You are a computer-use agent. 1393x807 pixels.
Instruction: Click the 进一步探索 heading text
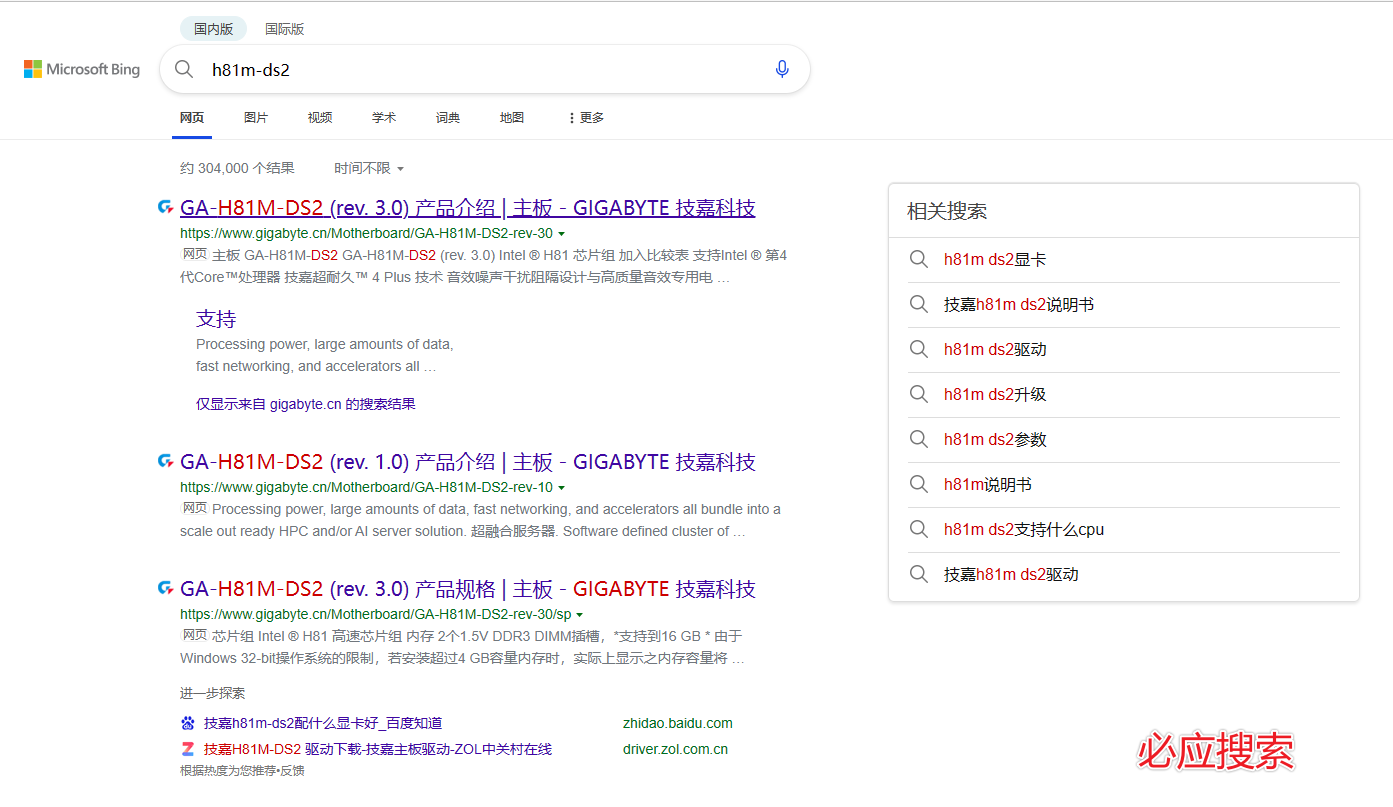[x=212, y=693]
